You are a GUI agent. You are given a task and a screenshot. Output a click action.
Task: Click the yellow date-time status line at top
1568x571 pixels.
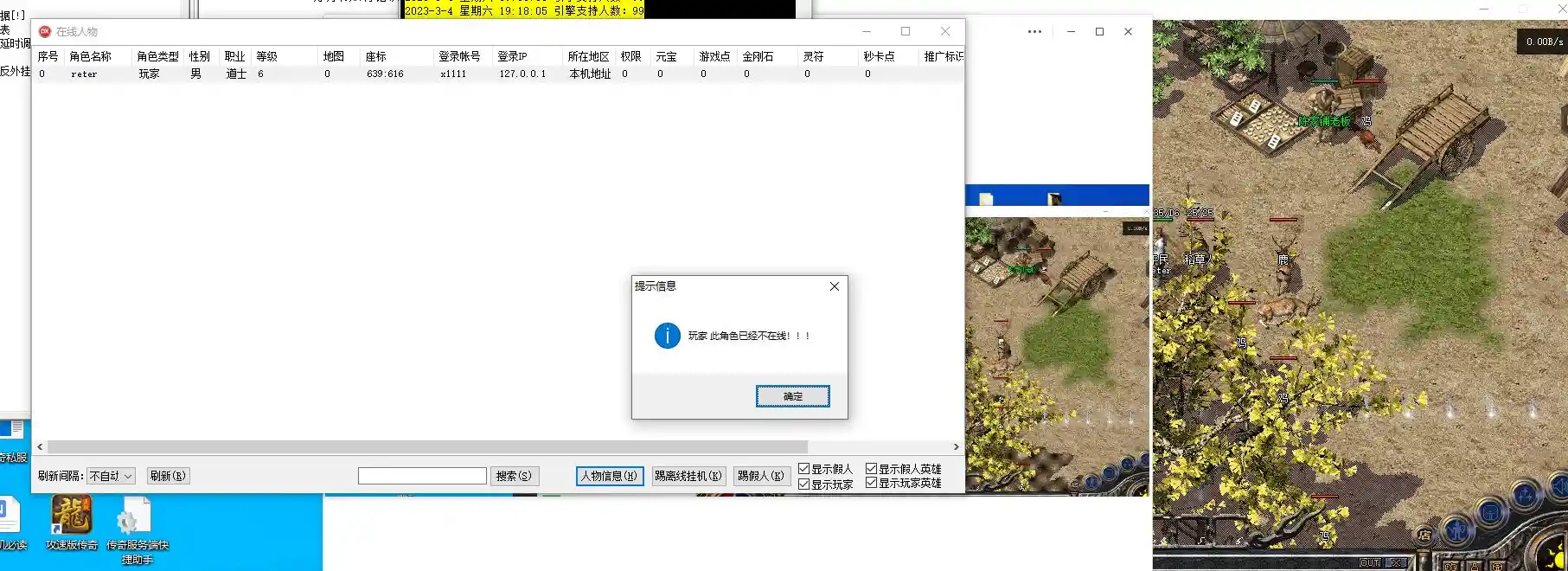click(x=524, y=11)
